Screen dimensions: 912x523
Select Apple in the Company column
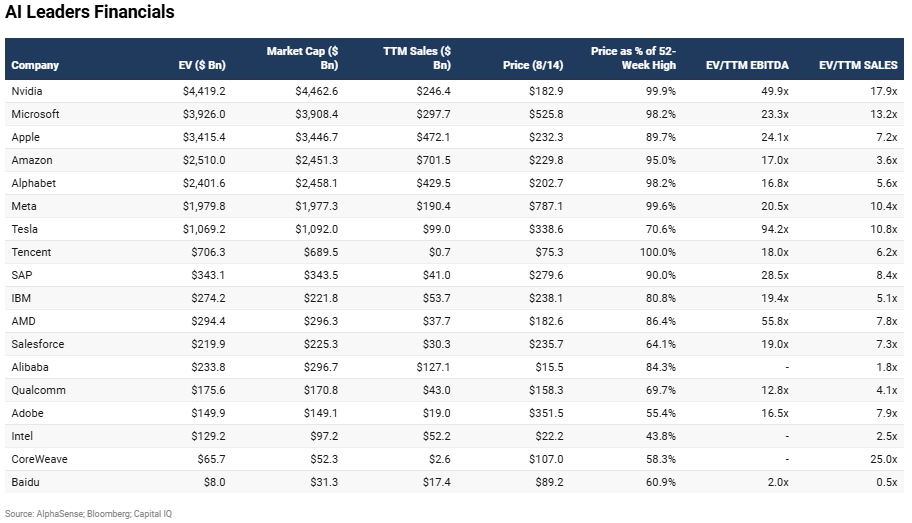25,137
